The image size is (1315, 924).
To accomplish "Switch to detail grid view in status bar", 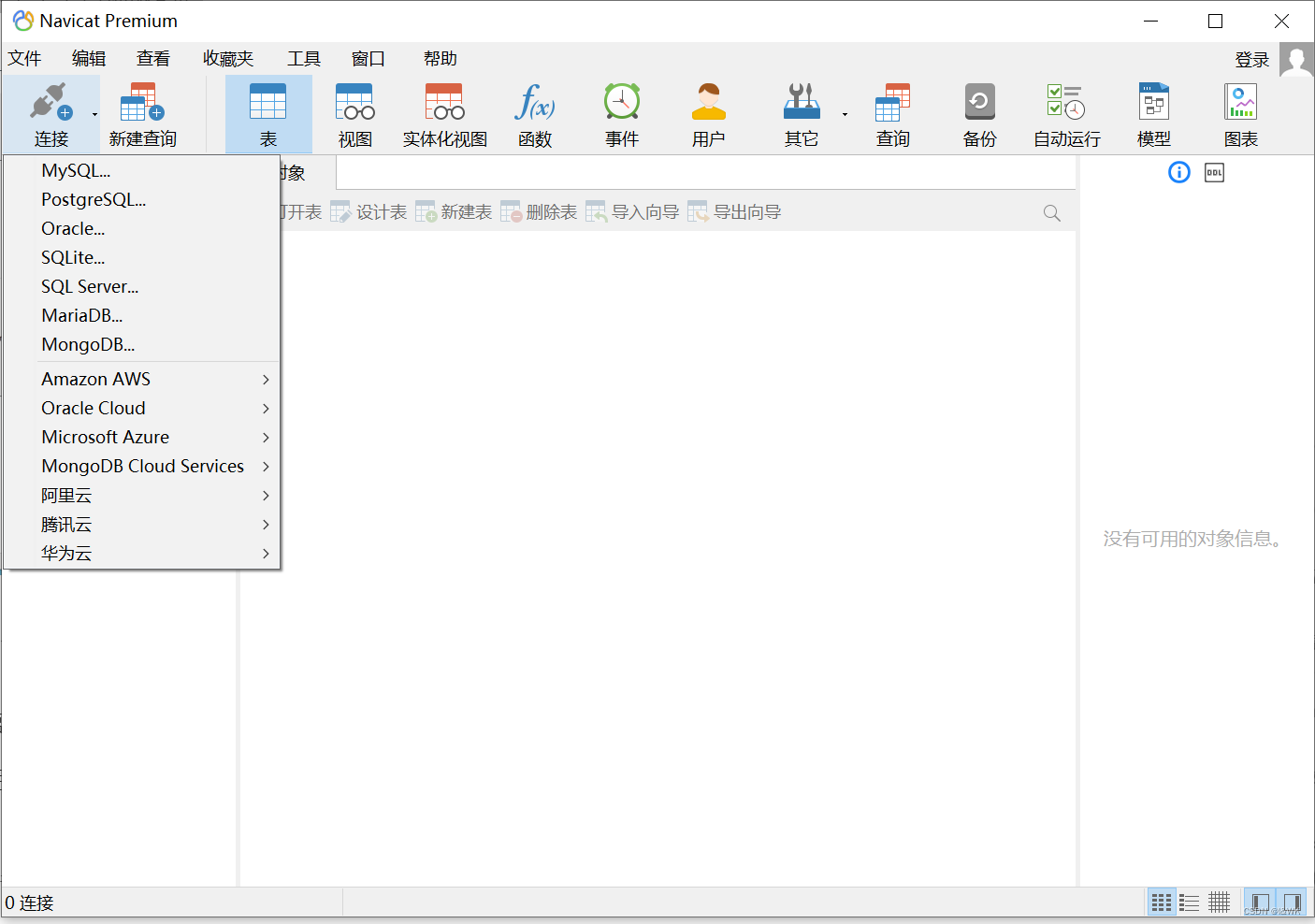I will 1219,902.
